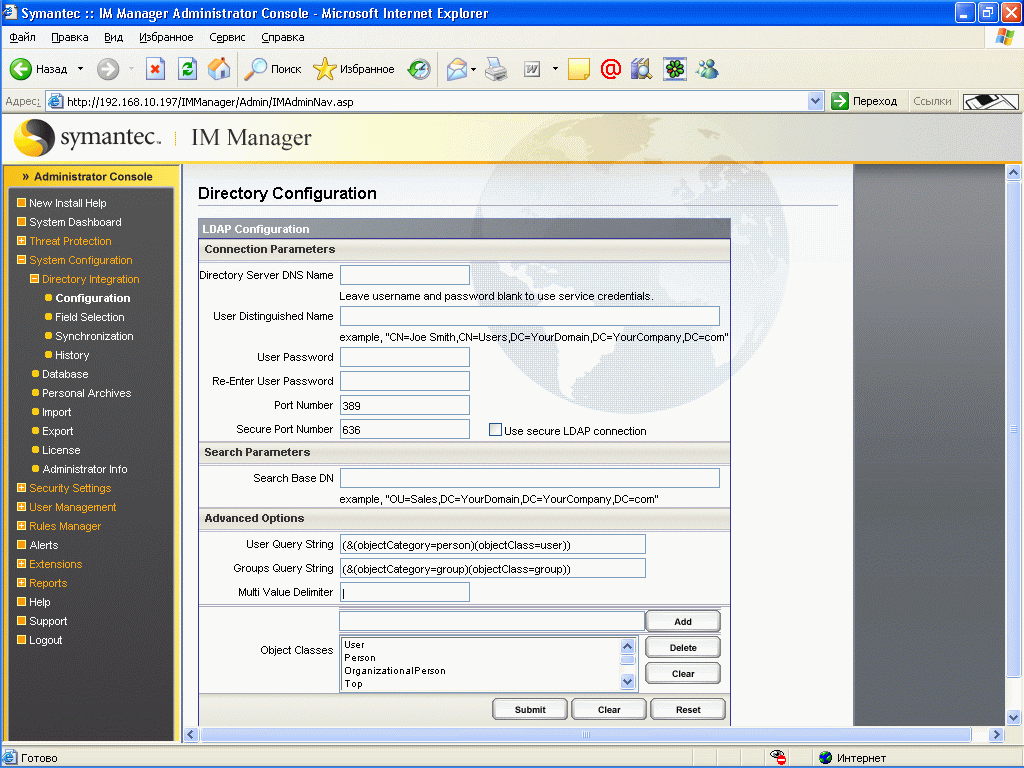This screenshot has width=1024, height=768.
Task: Click the Messenger people icon
Action: tap(707, 69)
